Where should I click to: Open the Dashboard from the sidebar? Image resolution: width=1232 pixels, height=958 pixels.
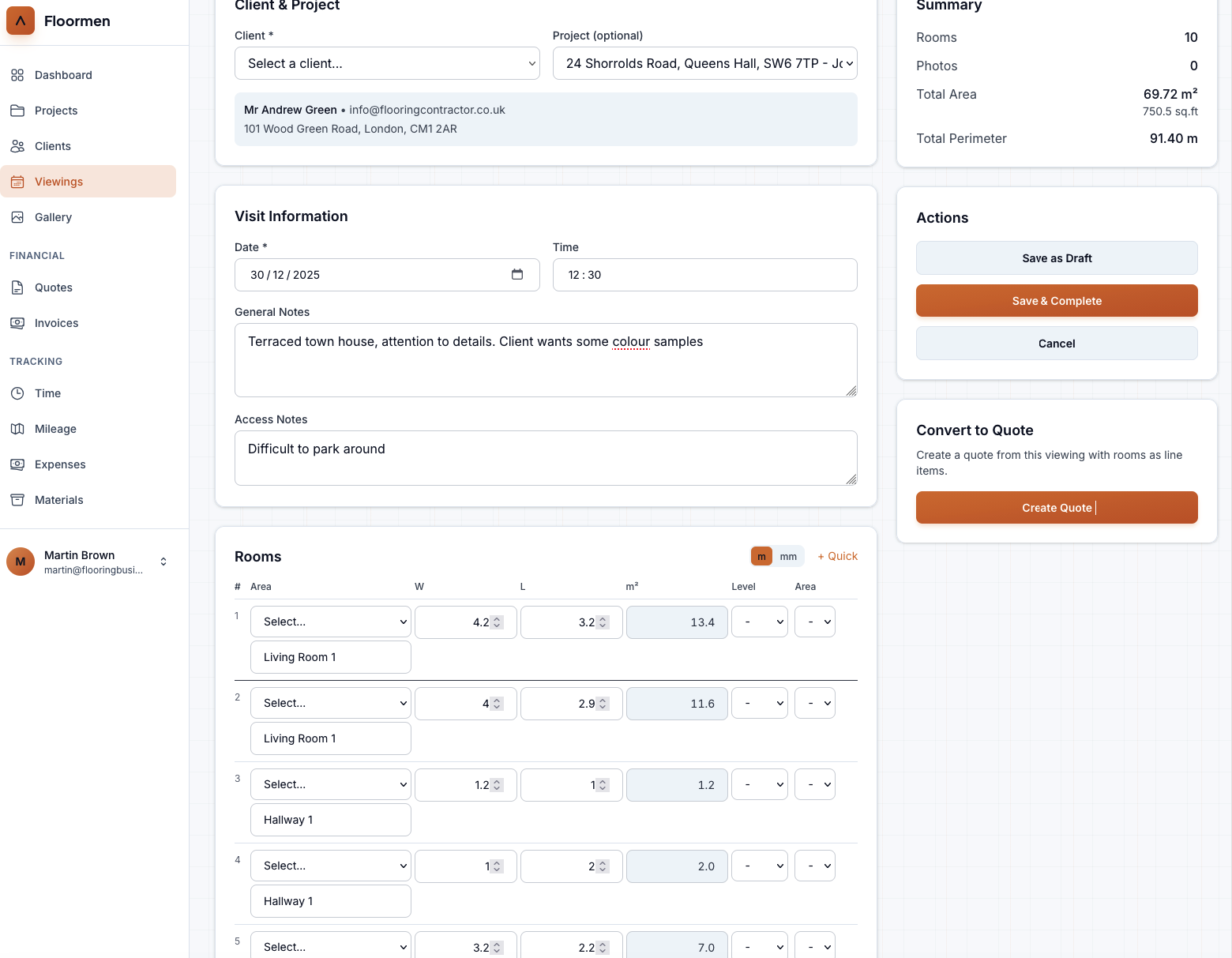63,75
